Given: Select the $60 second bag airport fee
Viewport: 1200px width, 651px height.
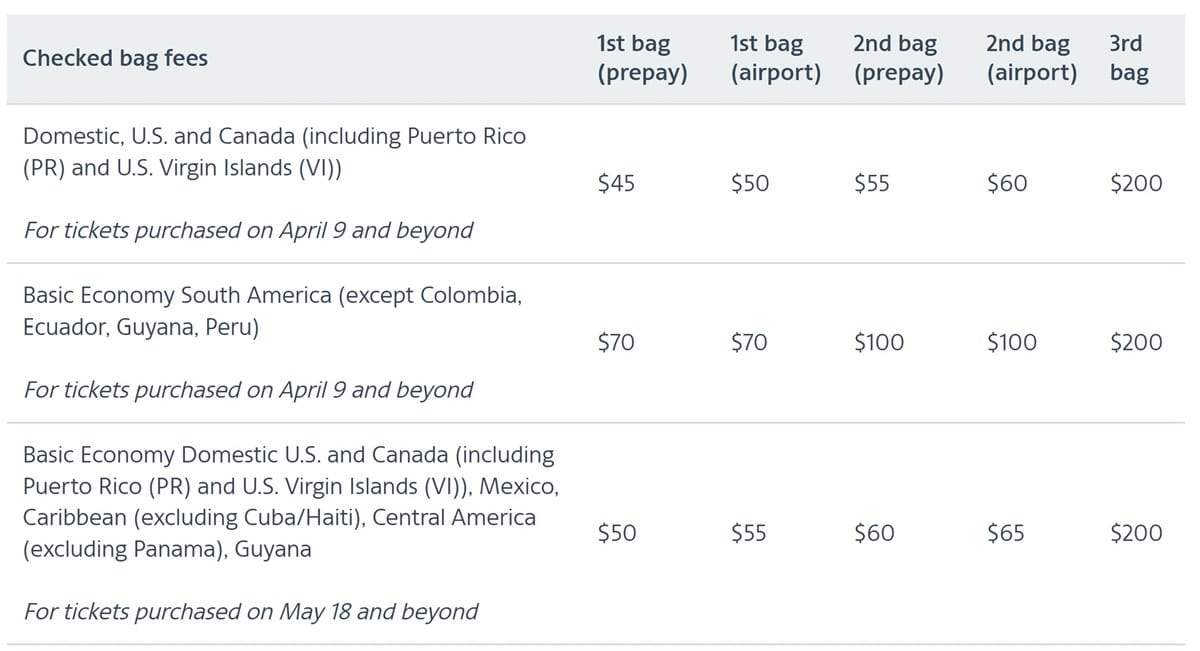Looking at the screenshot, I should (1006, 184).
